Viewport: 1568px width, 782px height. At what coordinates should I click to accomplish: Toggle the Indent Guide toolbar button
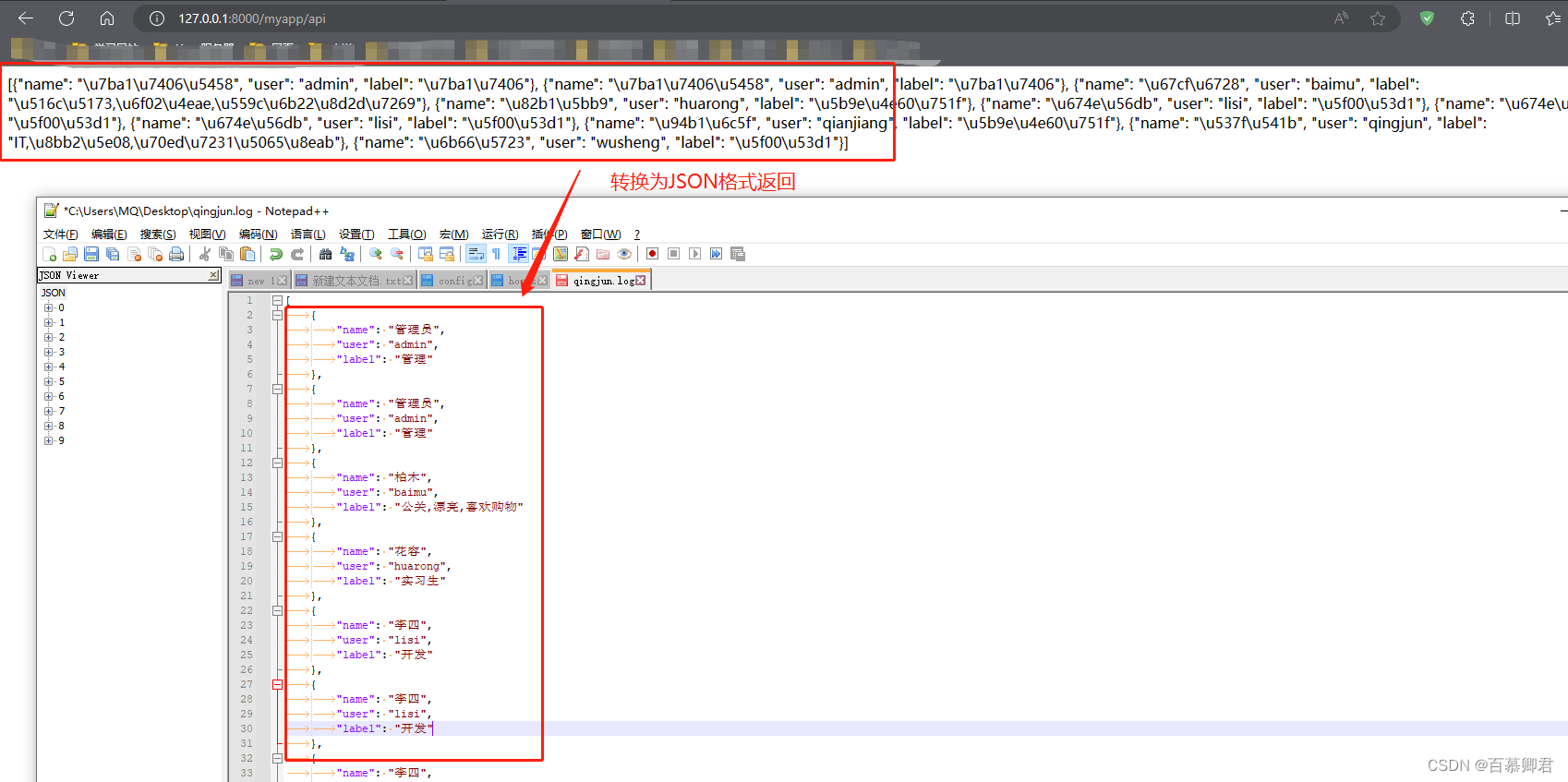click(x=519, y=254)
